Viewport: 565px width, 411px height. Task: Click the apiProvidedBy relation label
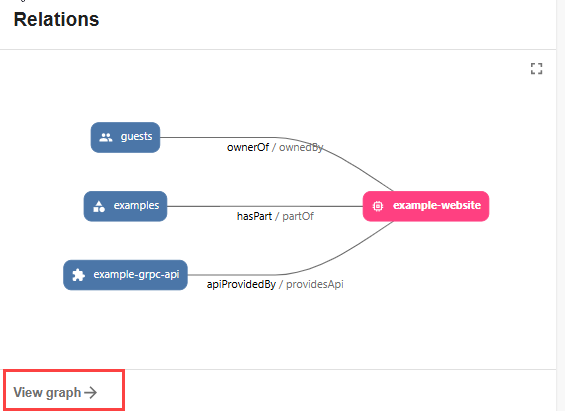pos(241,284)
